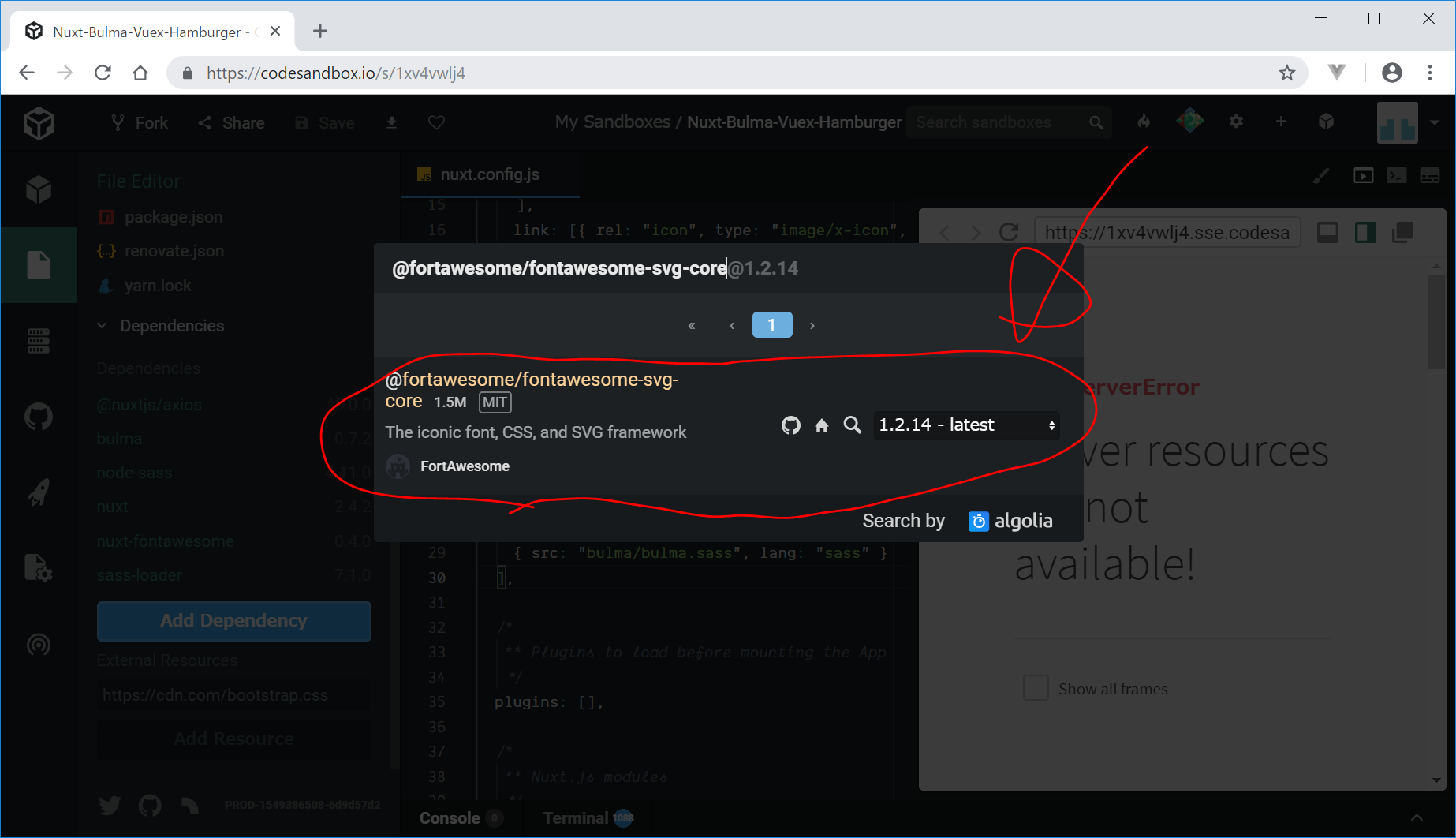Viewport: 1456px width, 838px height.
Task: Open GitHub repo icon for fontawesome-svg-core
Action: [790, 425]
